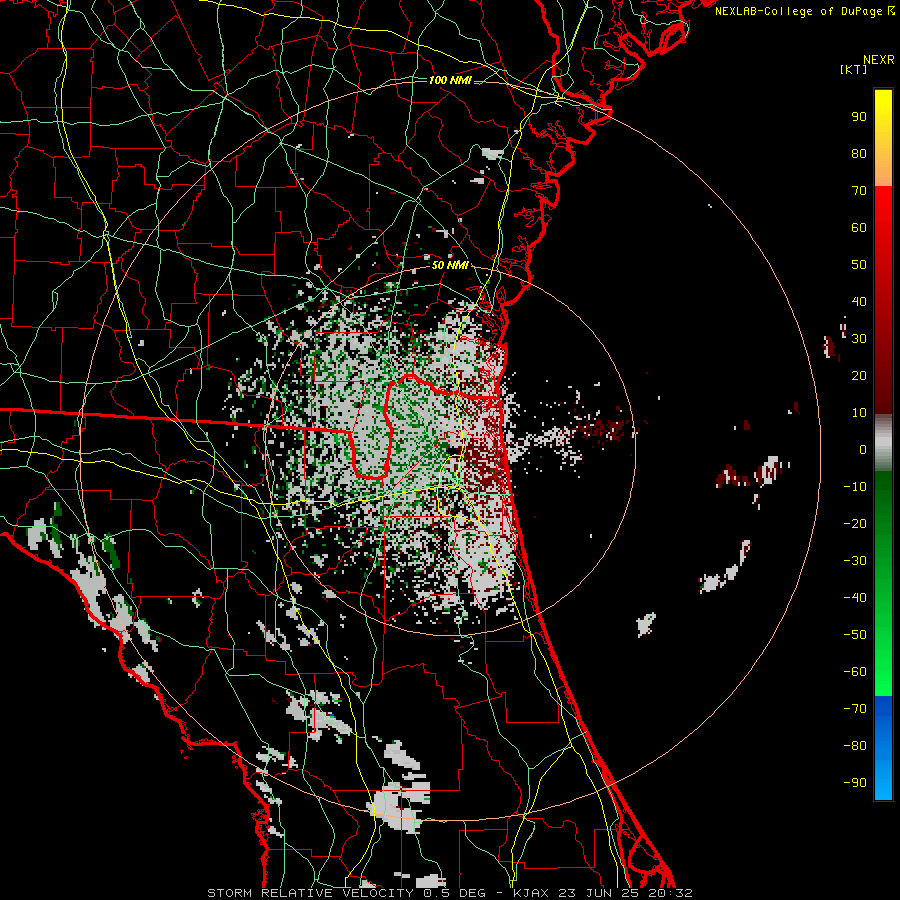900x900 pixels.
Task: Click the -40 knot scale label
Action: point(855,598)
